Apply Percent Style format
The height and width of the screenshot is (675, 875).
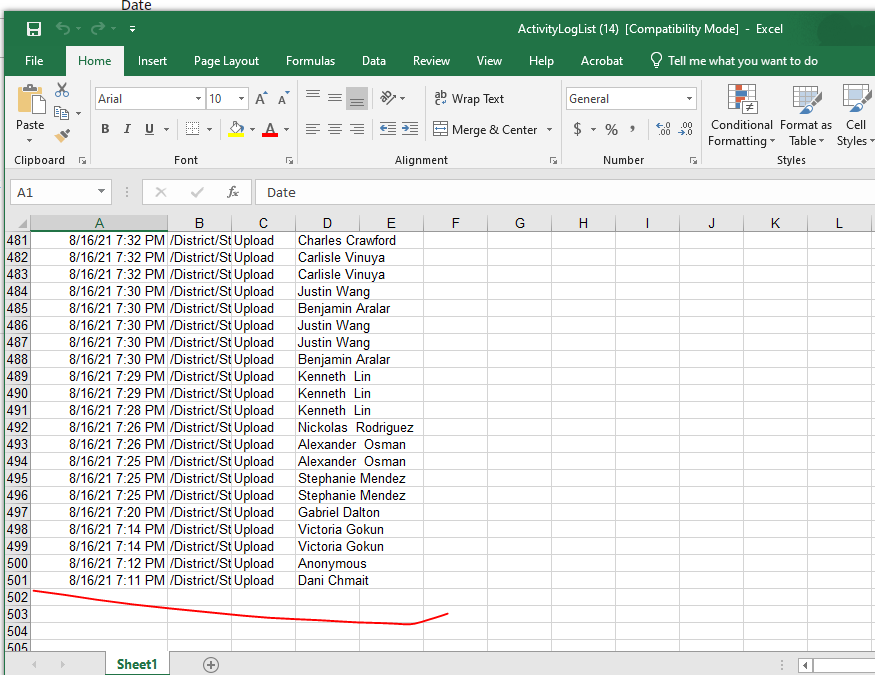tap(612, 129)
